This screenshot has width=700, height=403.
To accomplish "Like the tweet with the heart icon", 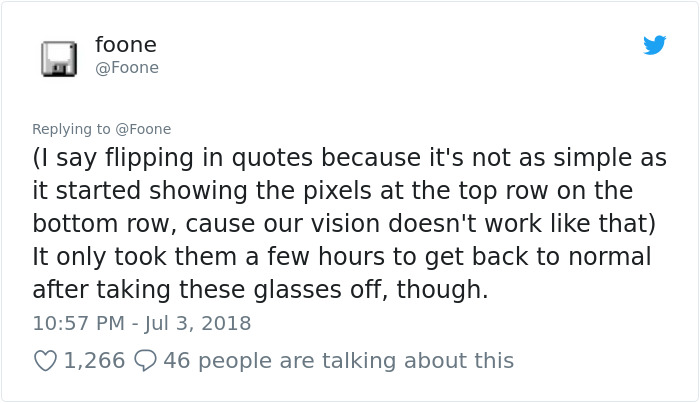I will tap(45, 361).
